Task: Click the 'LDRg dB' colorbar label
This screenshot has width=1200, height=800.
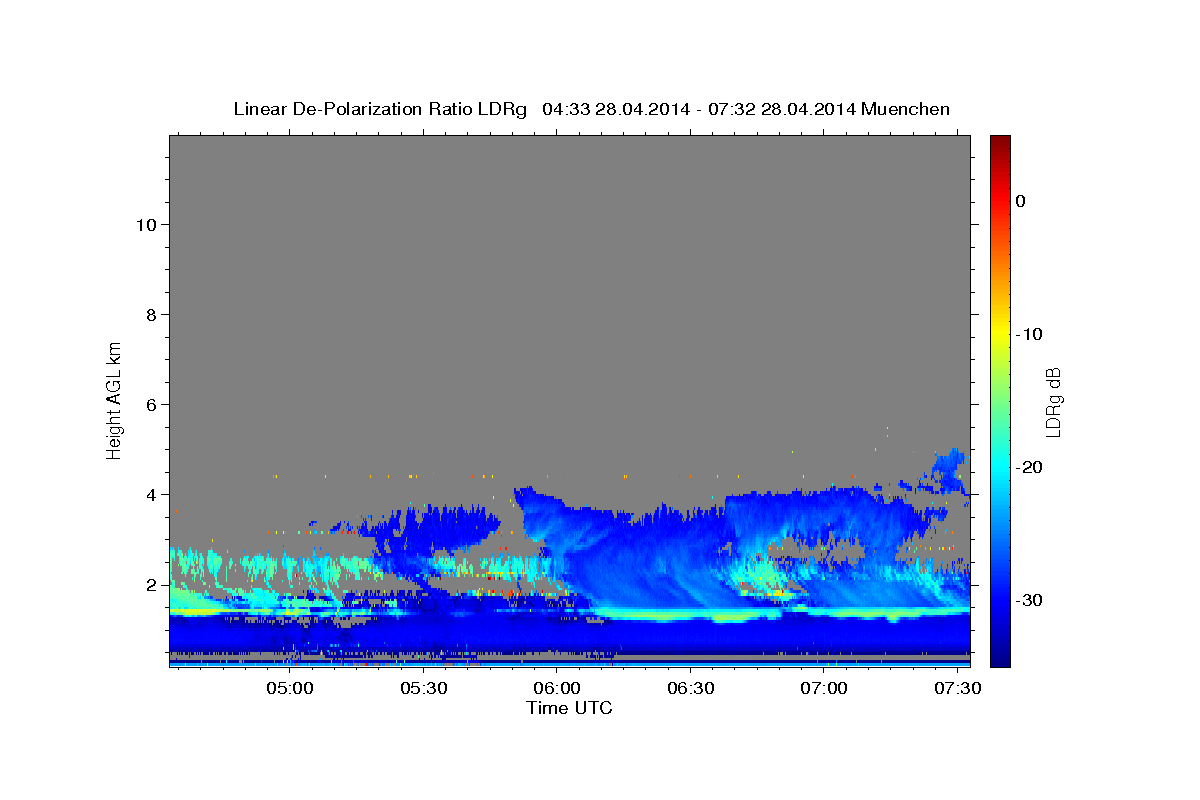Action: coord(1052,401)
